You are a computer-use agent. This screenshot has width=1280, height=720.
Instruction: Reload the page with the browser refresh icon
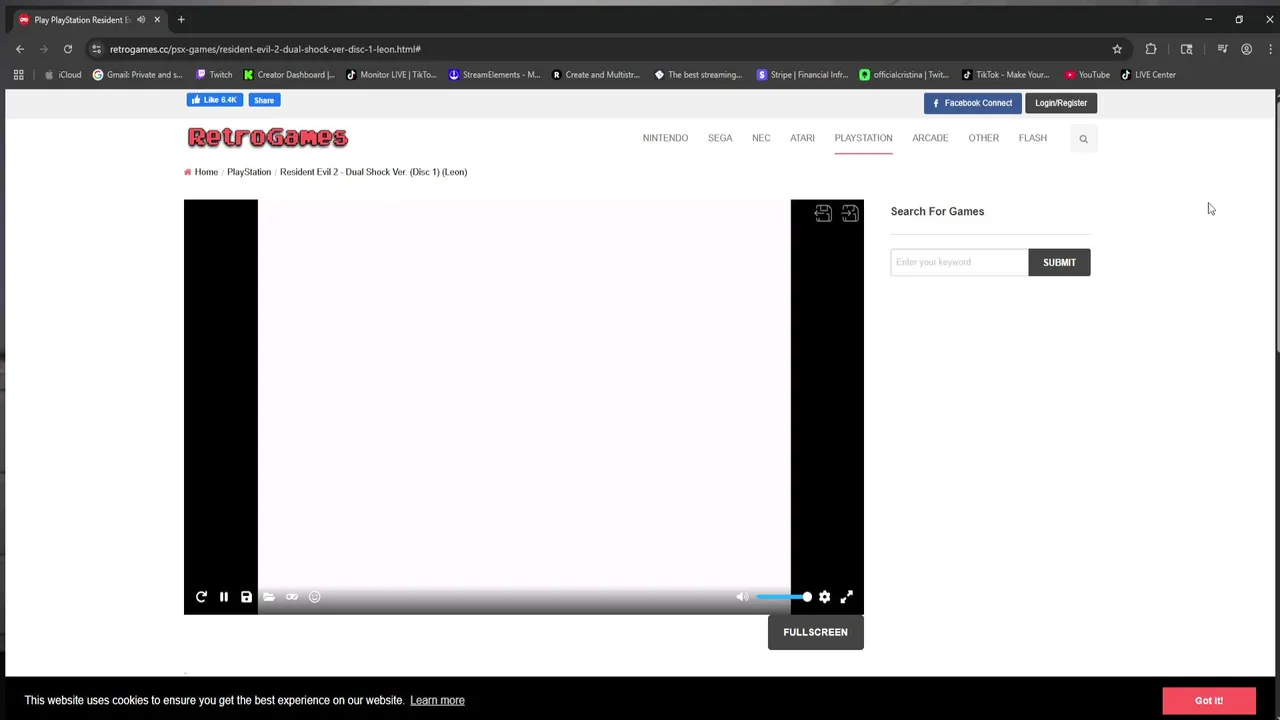68,49
